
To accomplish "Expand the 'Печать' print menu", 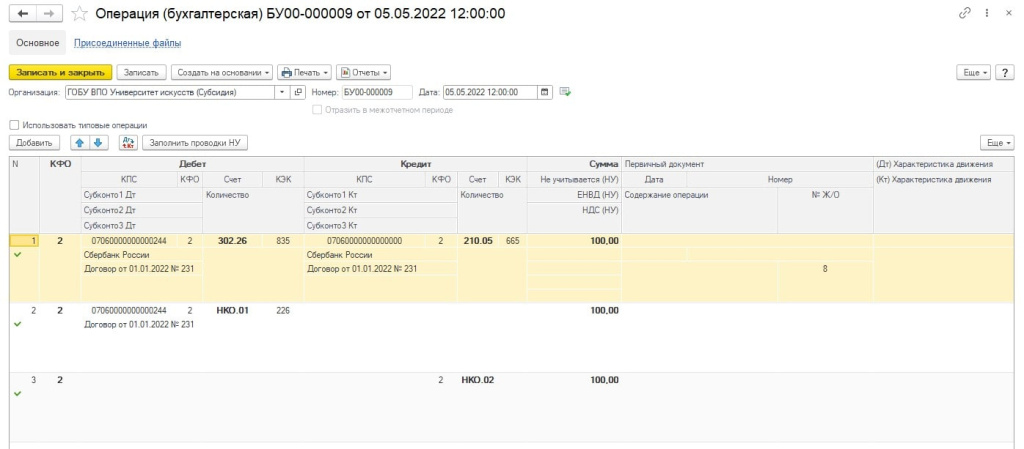I will coord(304,72).
